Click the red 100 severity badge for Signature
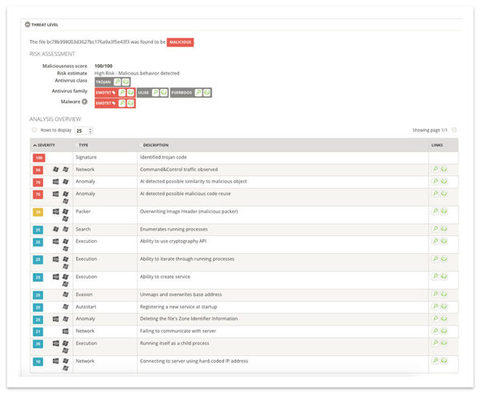This screenshot has width=480, height=393. (x=39, y=158)
